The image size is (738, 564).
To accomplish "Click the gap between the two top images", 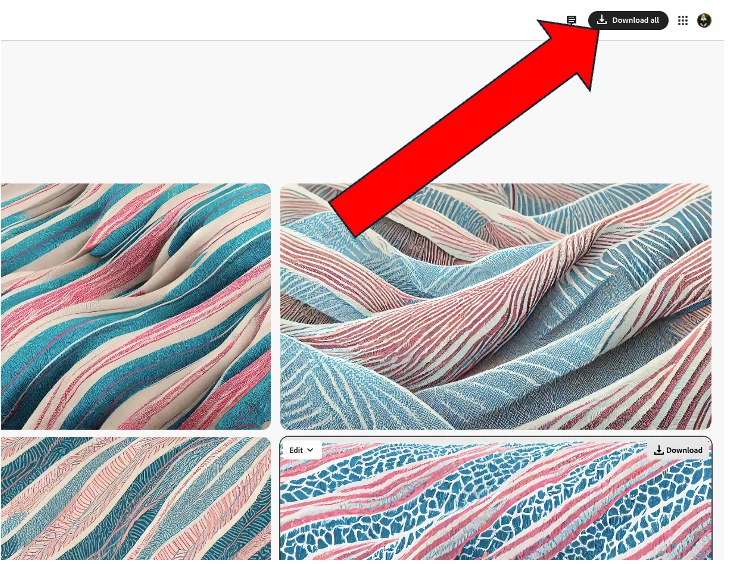I will [275, 306].
